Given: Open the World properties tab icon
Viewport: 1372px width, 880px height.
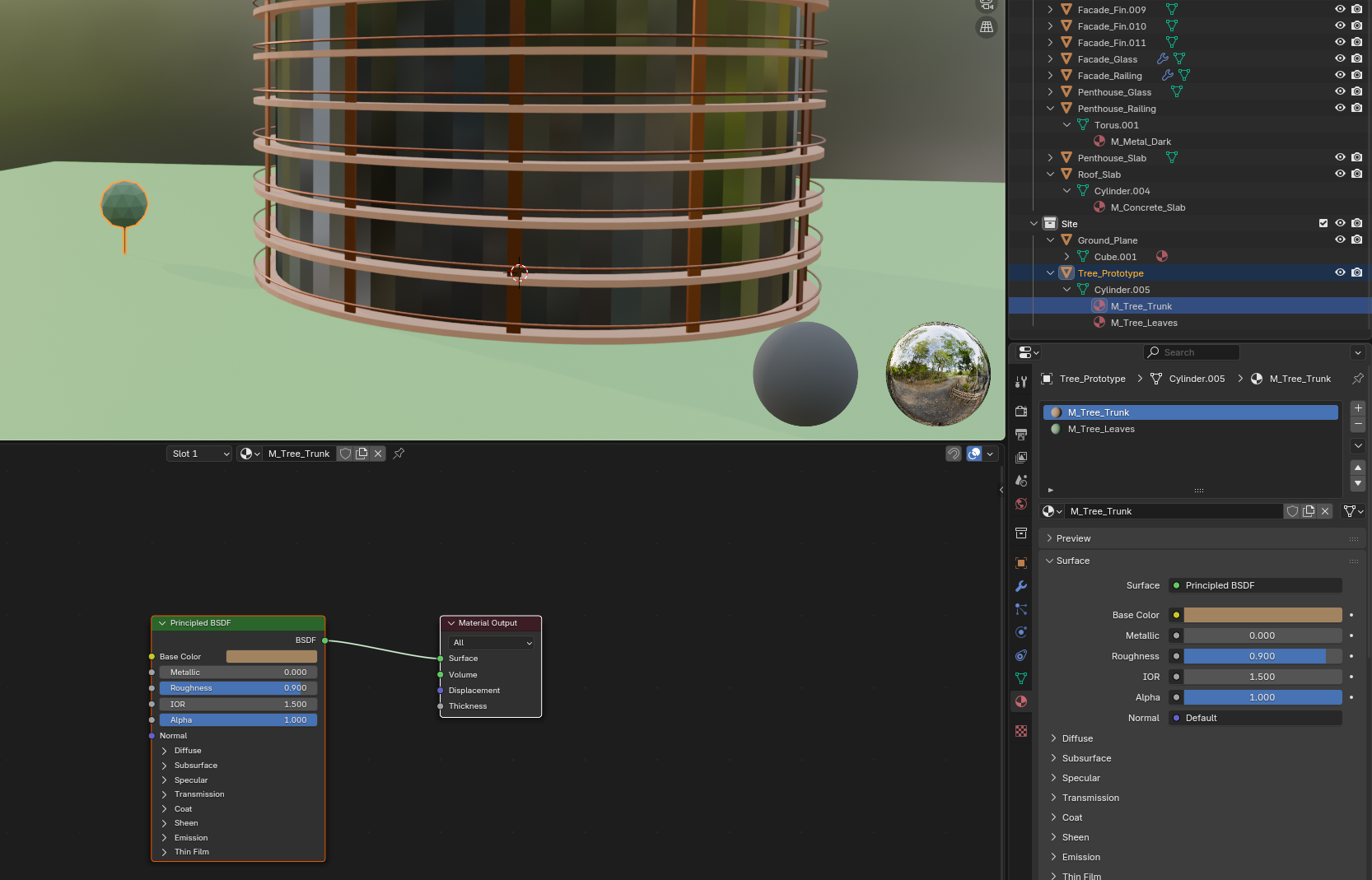Looking at the screenshot, I should point(1021,503).
